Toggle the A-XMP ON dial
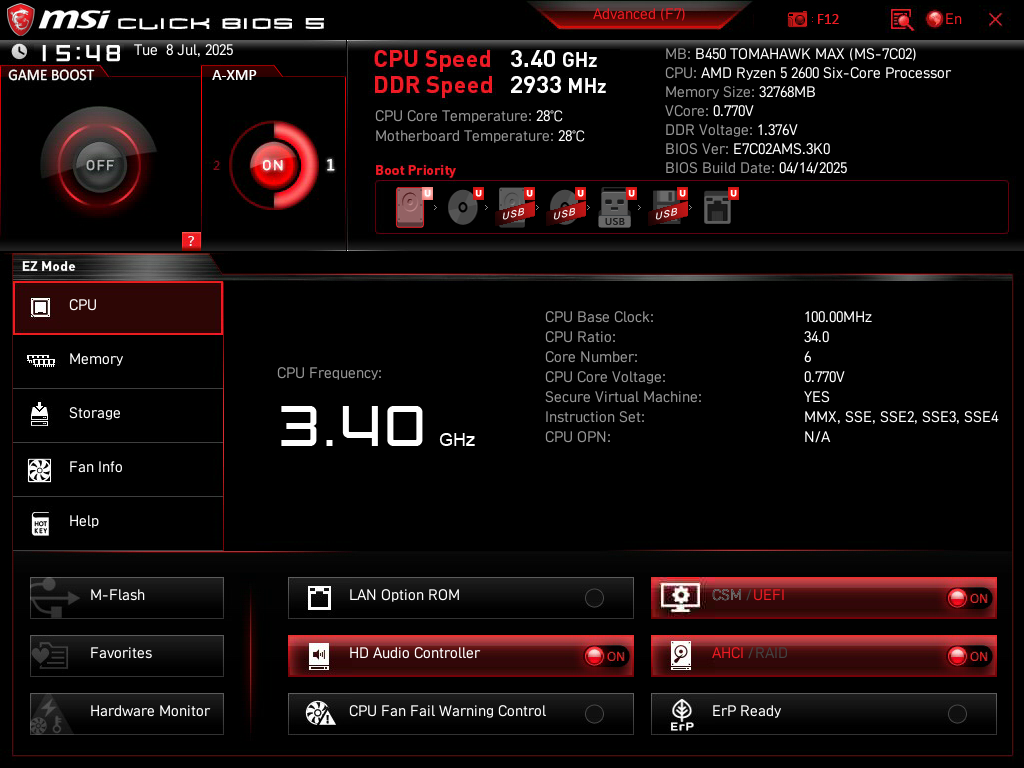1024x768 pixels. (273, 165)
